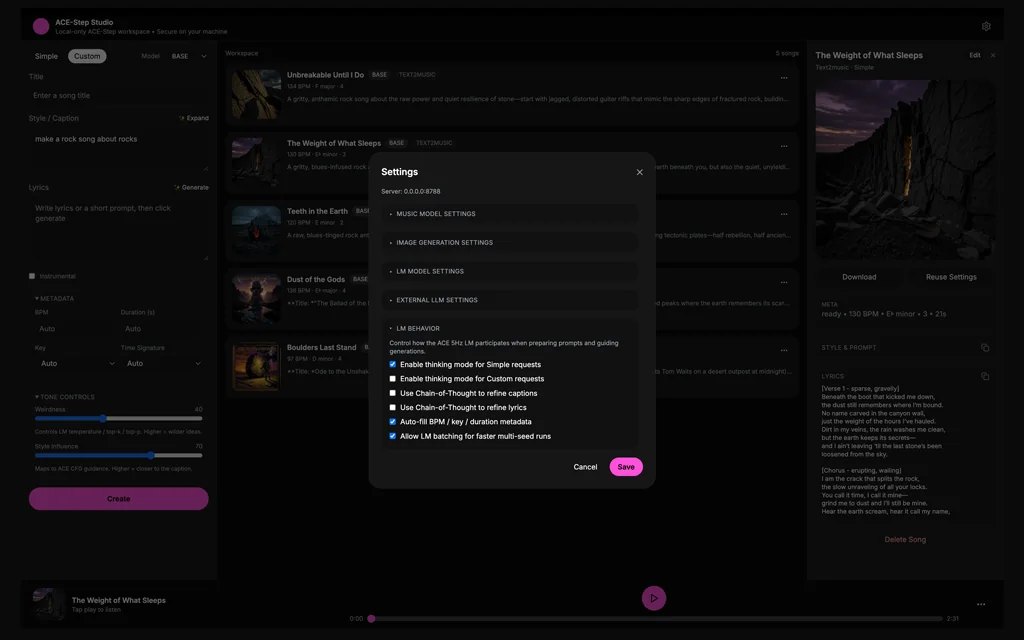Open the Model BASE dropdown
Viewport: 1024px width, 640px height.
[189, 57]
